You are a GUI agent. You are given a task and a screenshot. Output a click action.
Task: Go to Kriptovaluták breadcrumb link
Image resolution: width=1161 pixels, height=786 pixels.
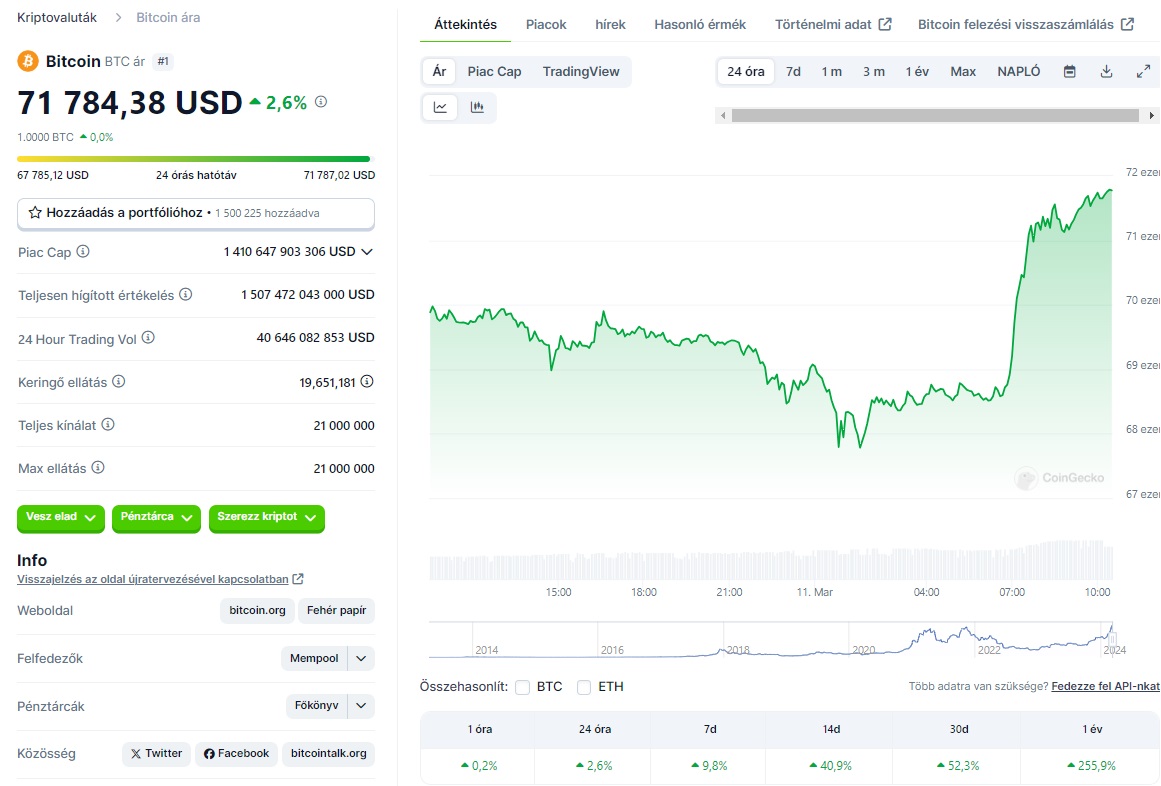(x=57, y=18)
